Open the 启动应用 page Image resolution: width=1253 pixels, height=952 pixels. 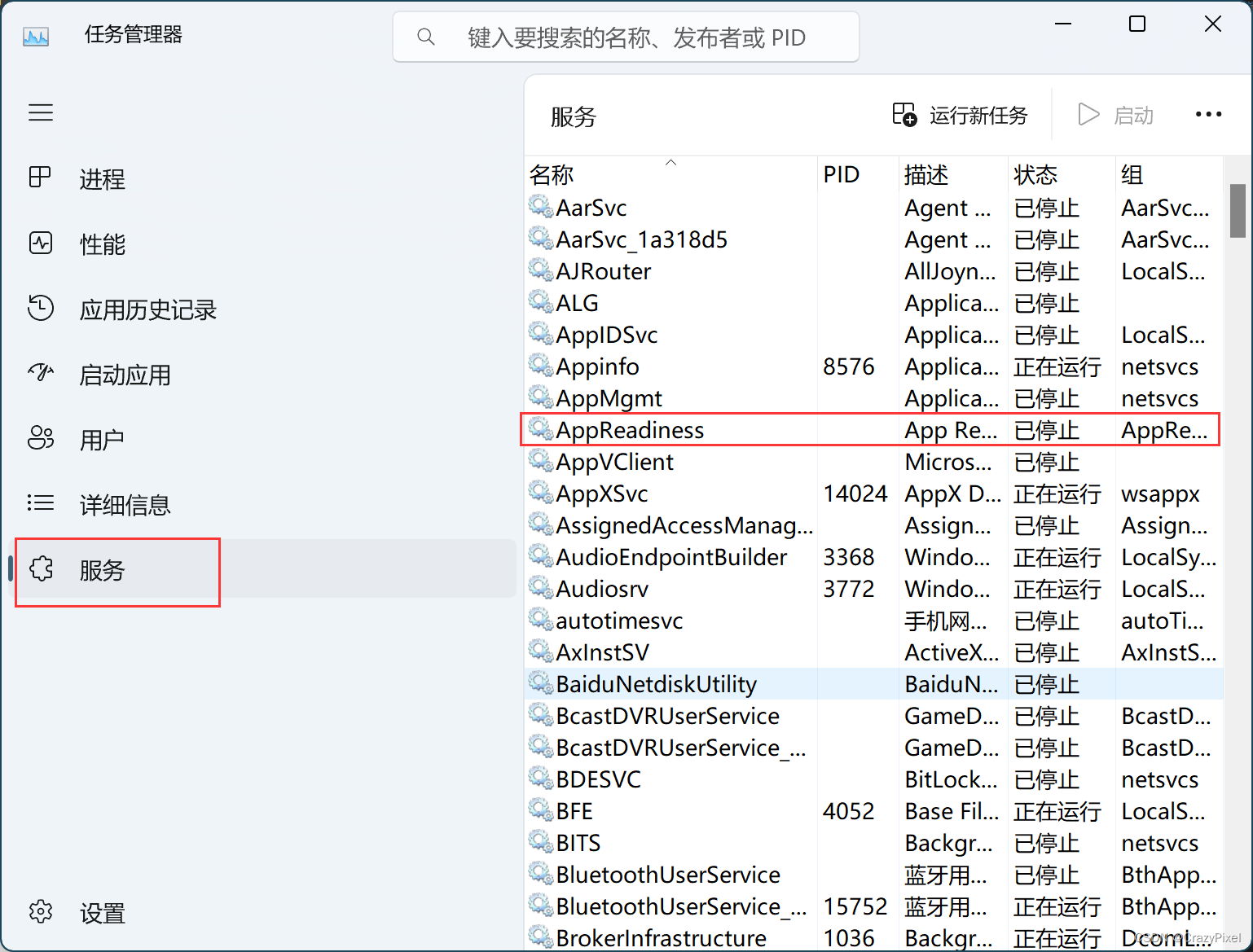(125, 375)
